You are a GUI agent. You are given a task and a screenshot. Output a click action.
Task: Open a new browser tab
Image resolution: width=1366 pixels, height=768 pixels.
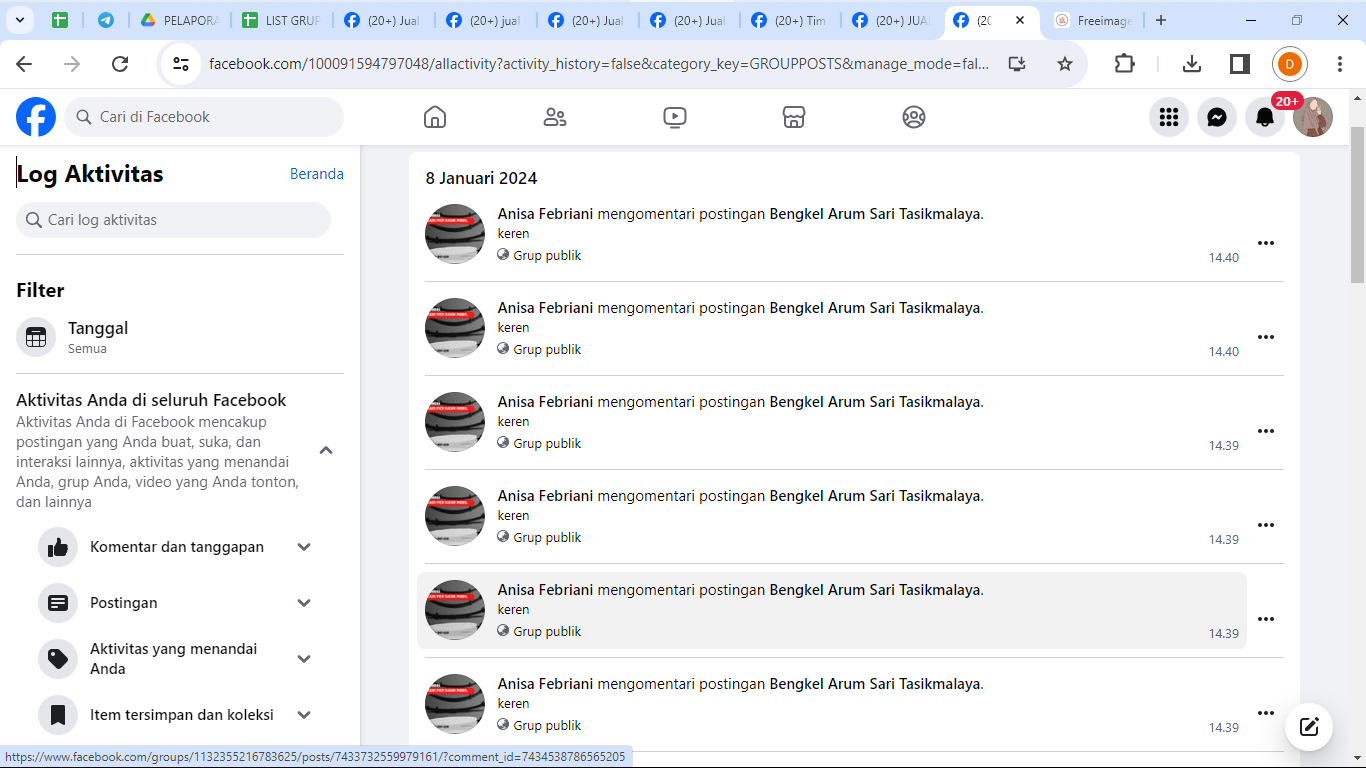pos(1161,20)
